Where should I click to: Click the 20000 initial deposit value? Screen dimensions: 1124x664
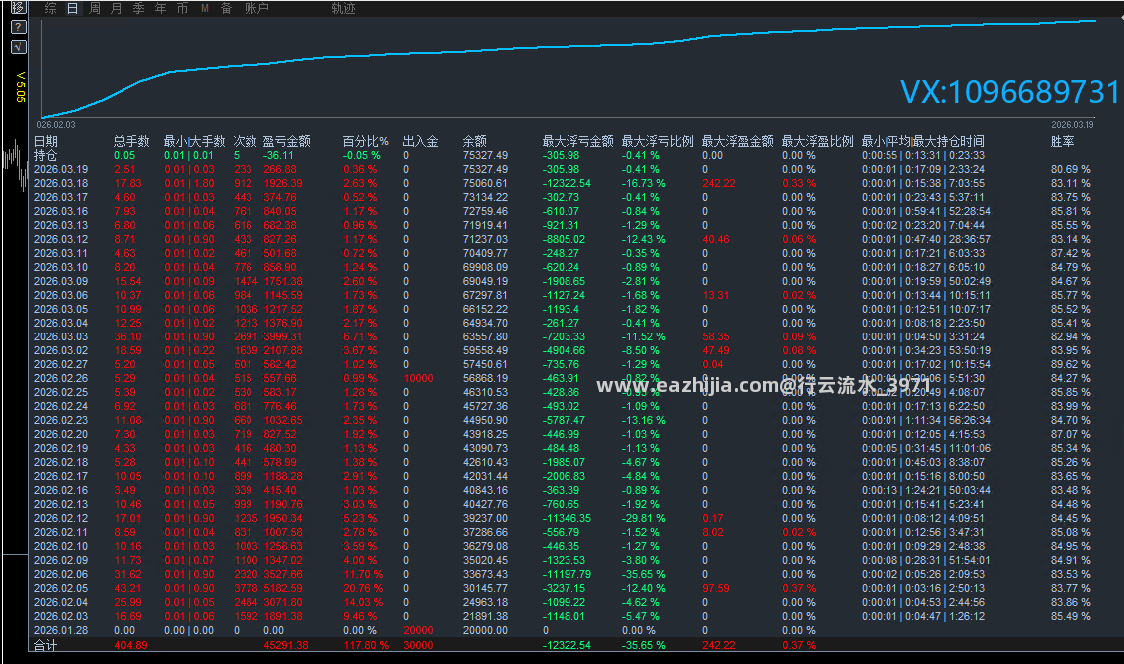click(x=418, y=630)
